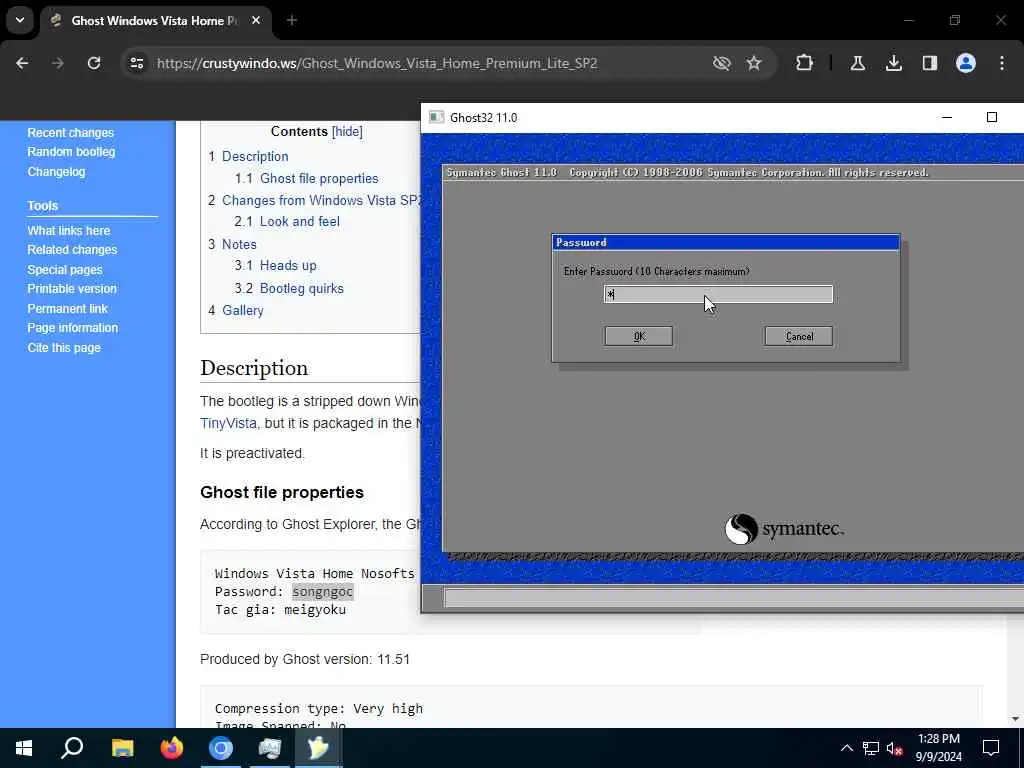Click the muted volume tray icon

pos(895,748)
